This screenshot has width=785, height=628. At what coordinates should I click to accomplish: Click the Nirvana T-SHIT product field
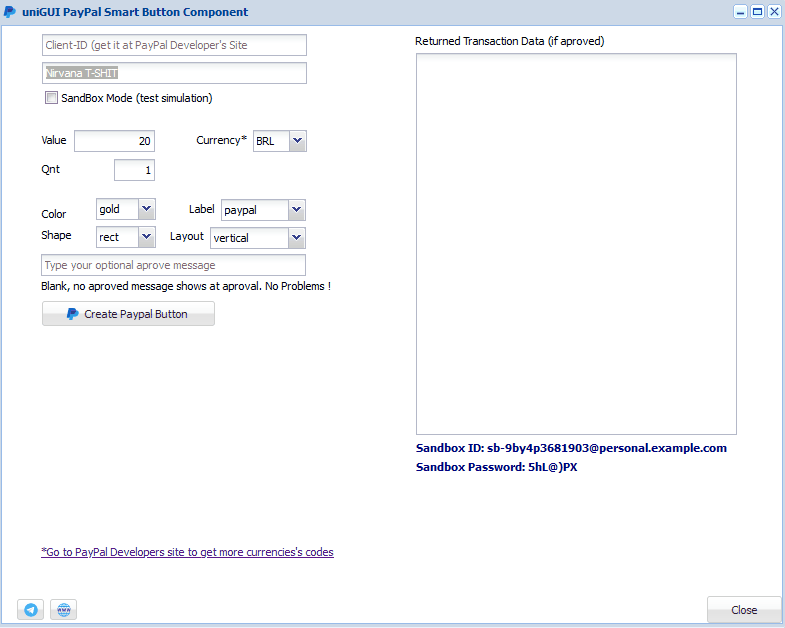(174, 73)
